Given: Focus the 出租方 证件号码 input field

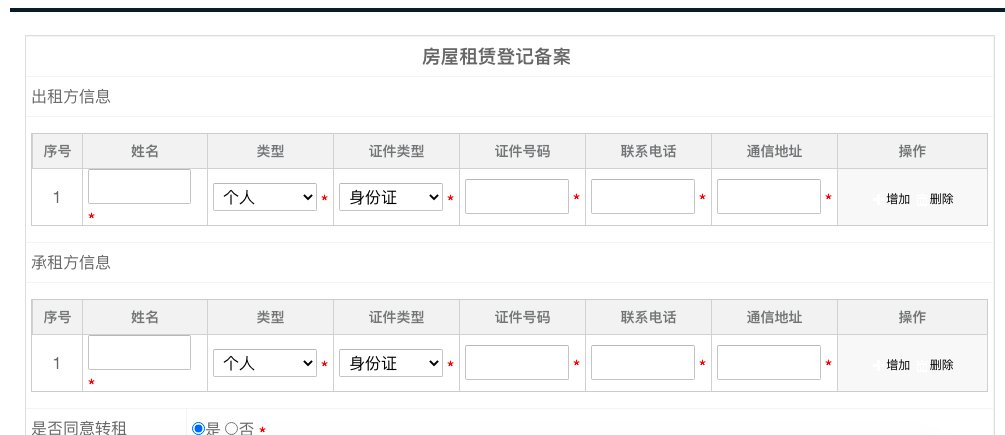Looking at the screenshot, I should point(517,197).
